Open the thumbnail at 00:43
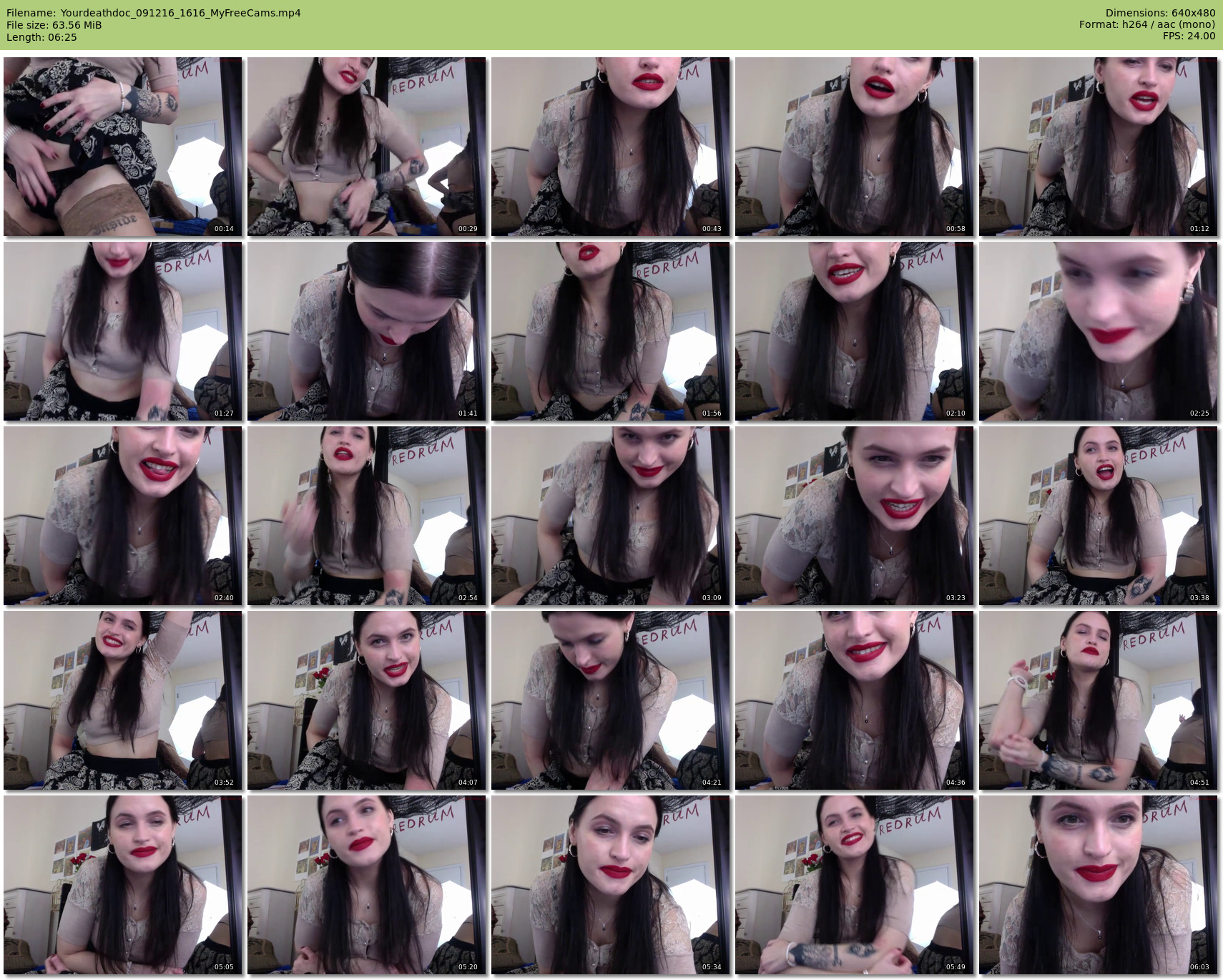This screenshot has height=980, width=1223. point(610,147)
